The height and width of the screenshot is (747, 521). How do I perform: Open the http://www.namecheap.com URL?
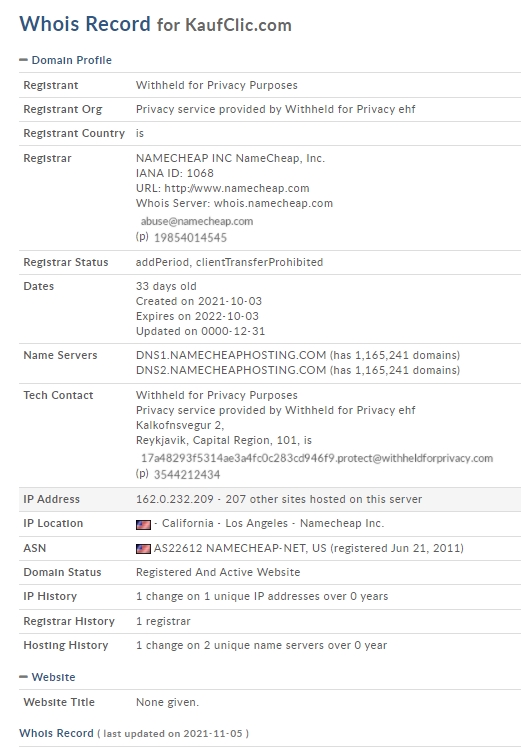click(x=237, y=188)
